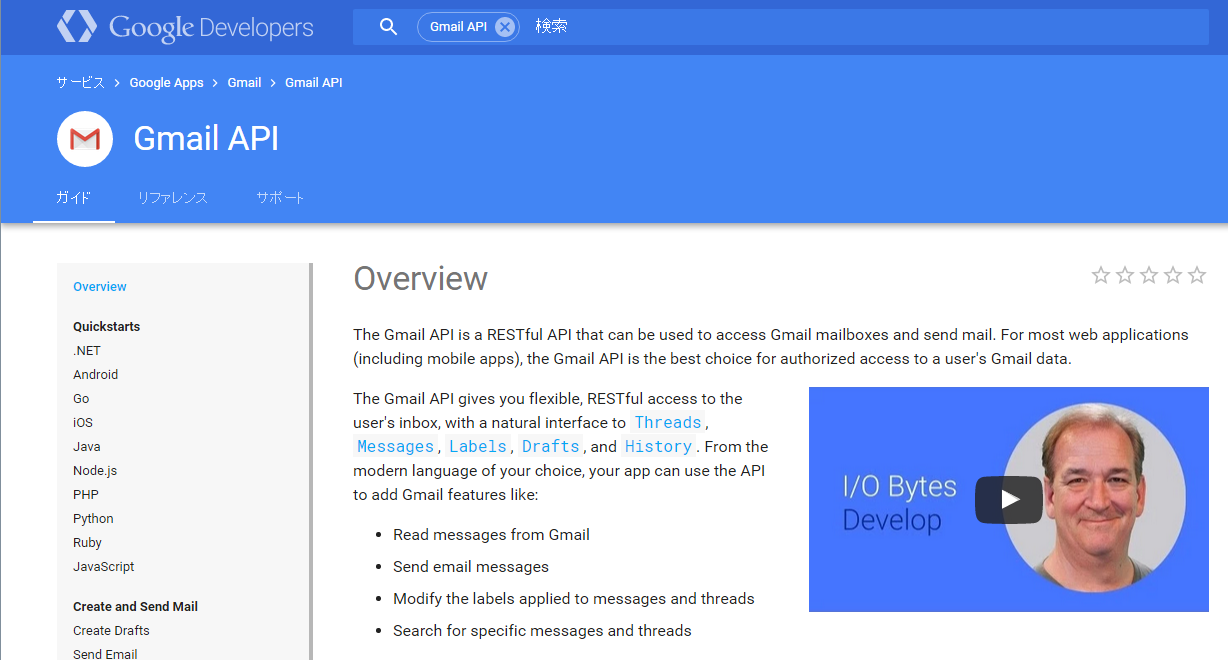Select the ガイド tab
Screen dimensions: 1228x660
pyautogui.click(x=73, y=198)
